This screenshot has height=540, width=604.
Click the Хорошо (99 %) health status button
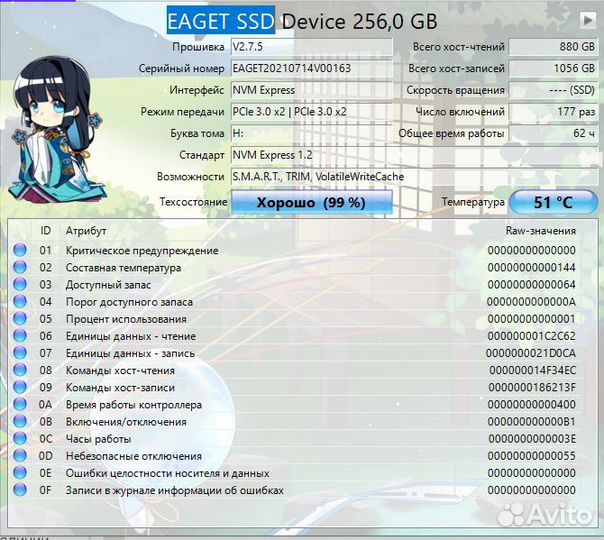point(312,202)
